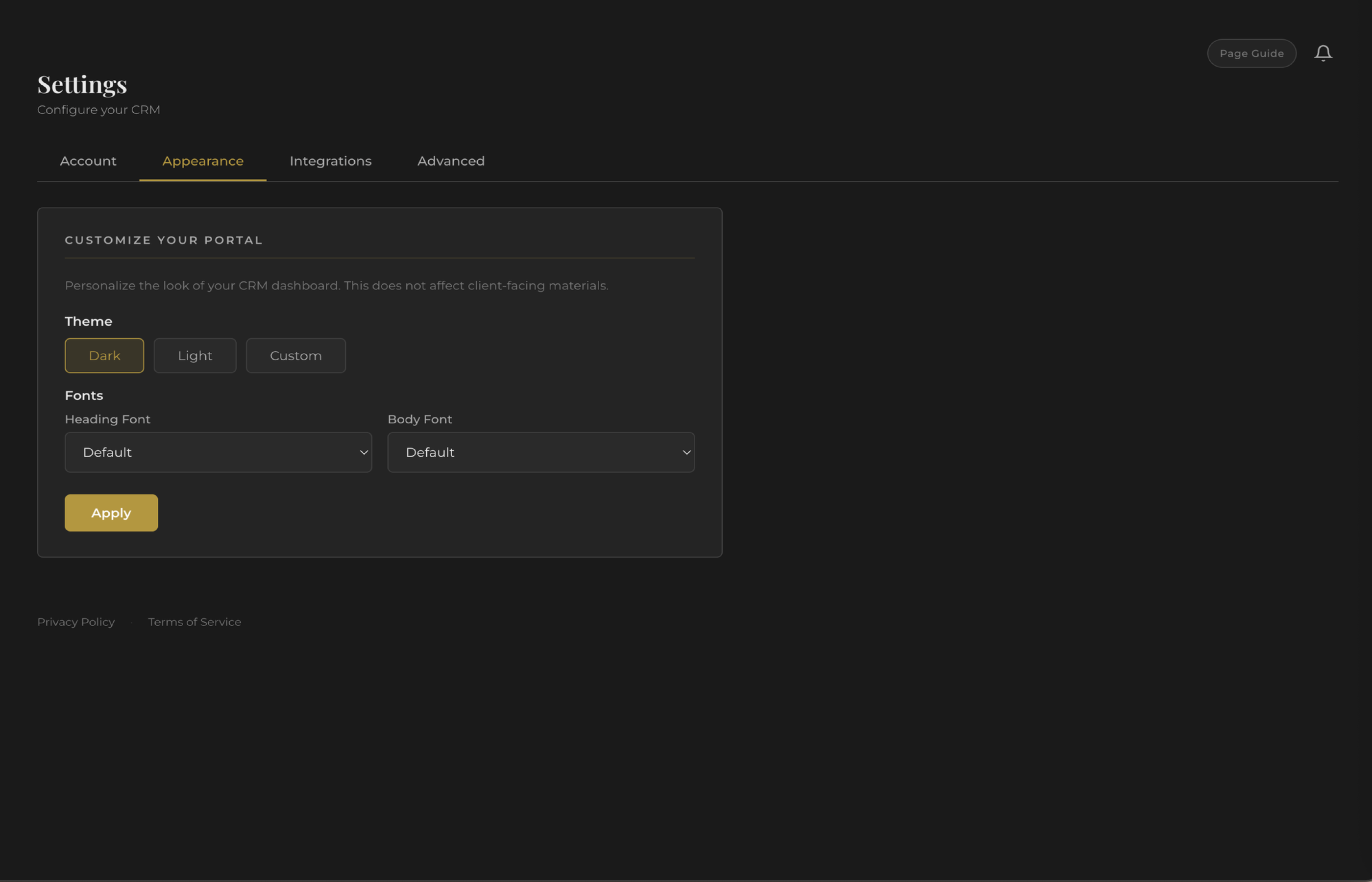Click the Customize Your Portal section header
The height and width of the screenshot is (882, 1372).
(163, 240)
